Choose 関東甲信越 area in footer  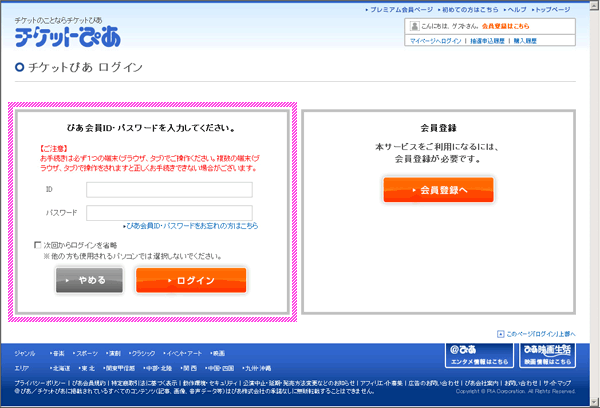pos(119,368)
